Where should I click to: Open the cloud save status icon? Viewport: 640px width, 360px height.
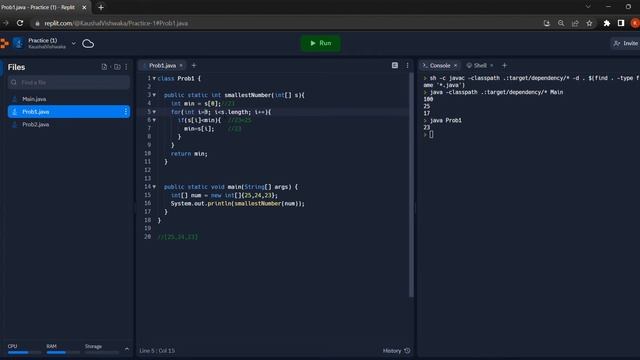[88, 43]
